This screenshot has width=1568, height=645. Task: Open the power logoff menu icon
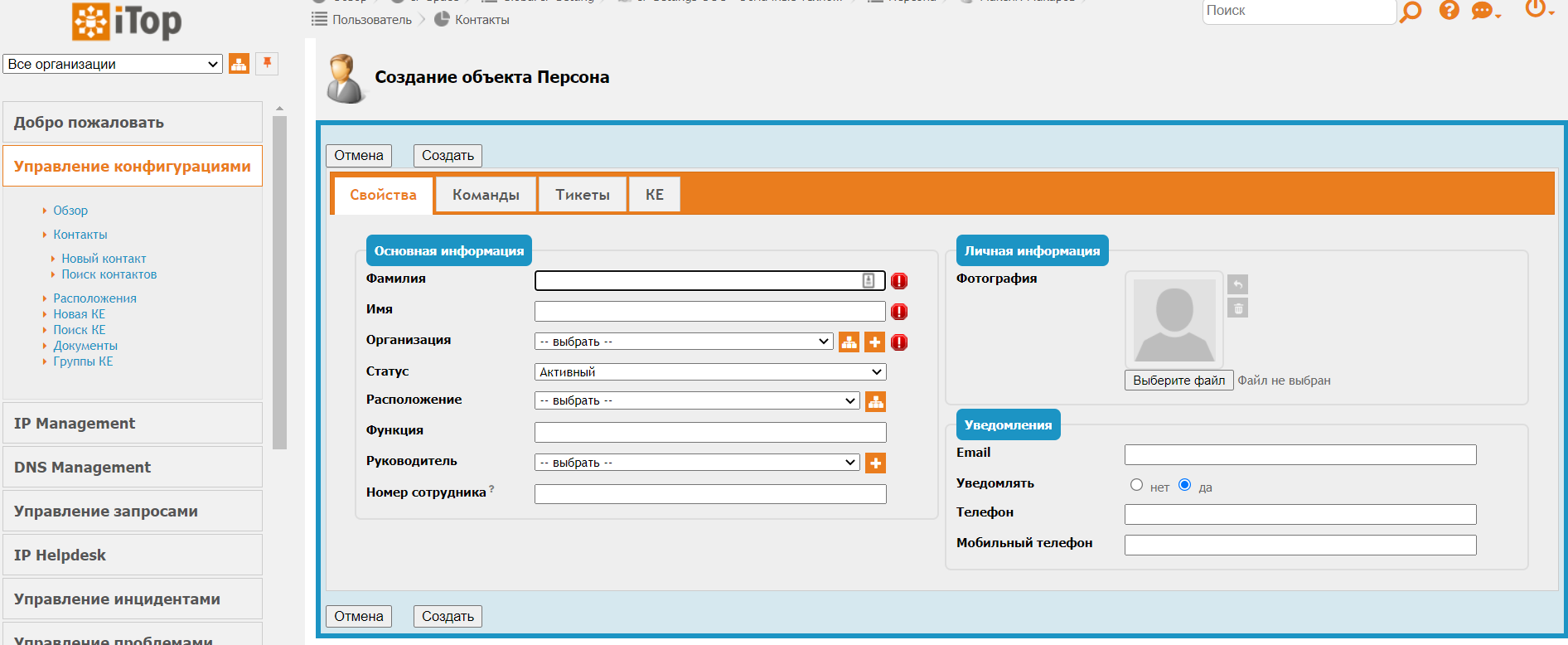(x=1538, y=8)
